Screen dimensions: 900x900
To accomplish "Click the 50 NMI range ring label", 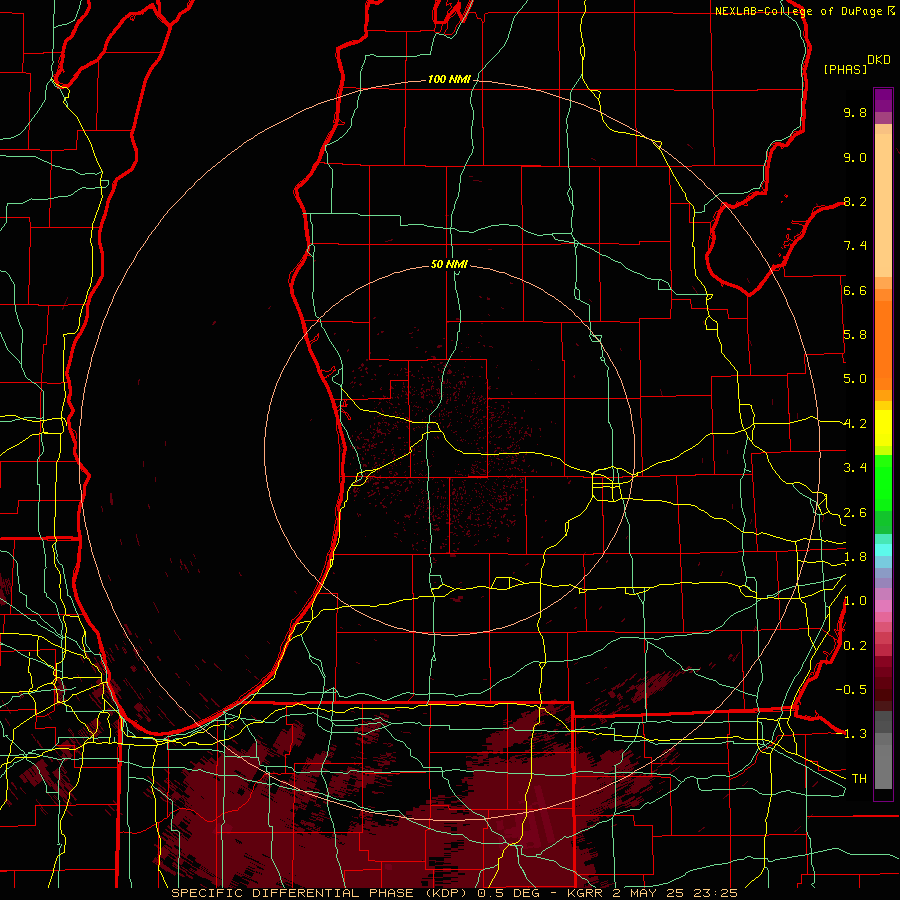I will (449, 264).
